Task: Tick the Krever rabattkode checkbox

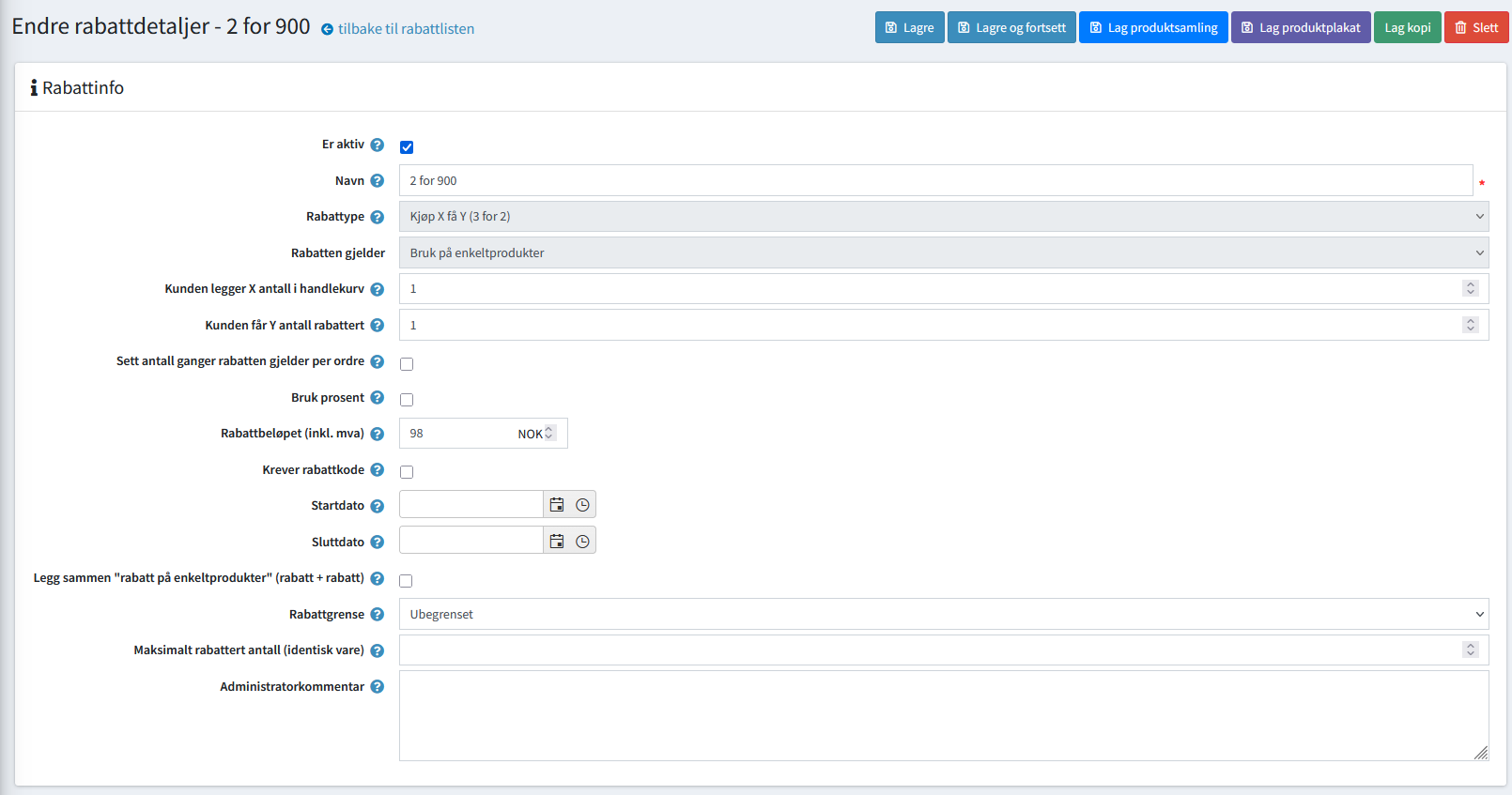Action: point(407,472)
